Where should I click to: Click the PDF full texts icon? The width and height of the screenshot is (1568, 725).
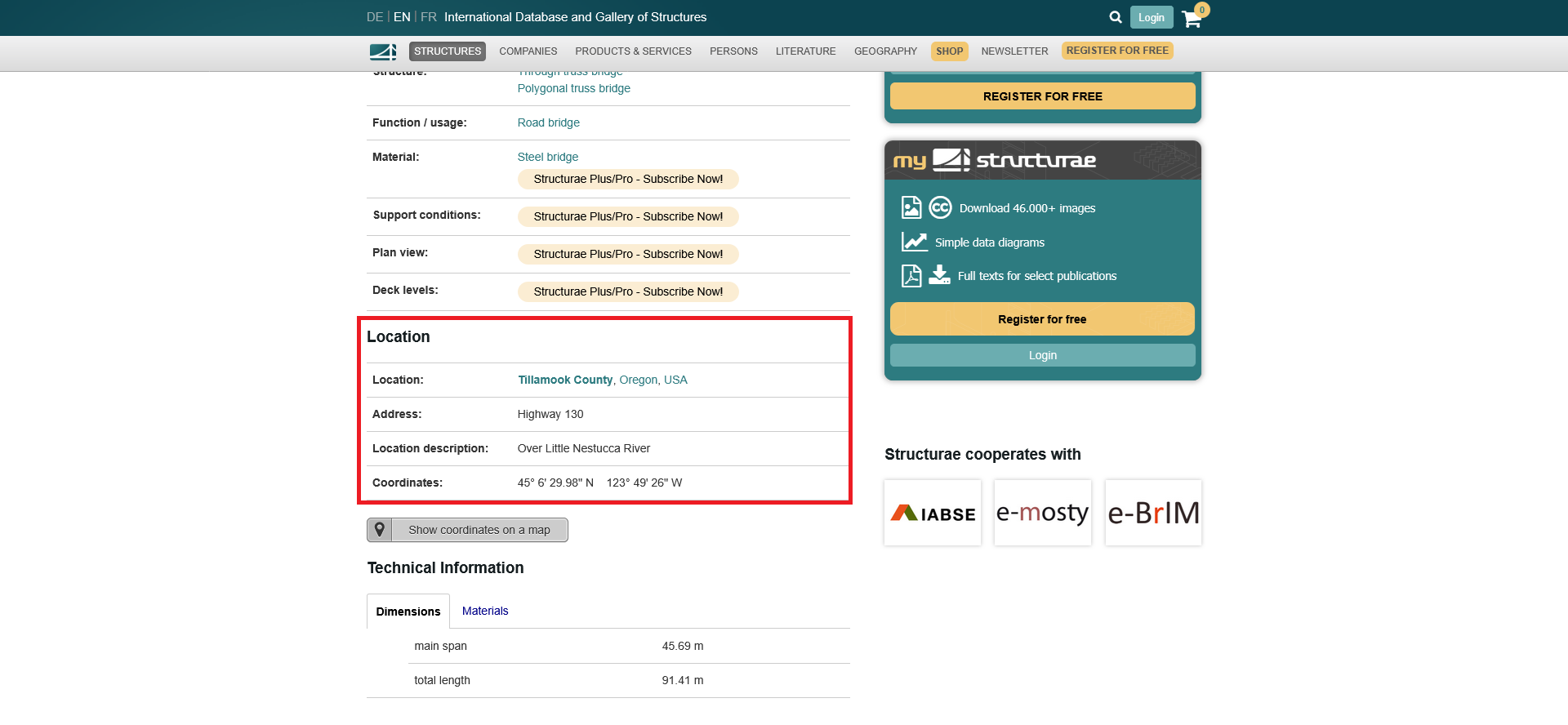coord(911,276)
